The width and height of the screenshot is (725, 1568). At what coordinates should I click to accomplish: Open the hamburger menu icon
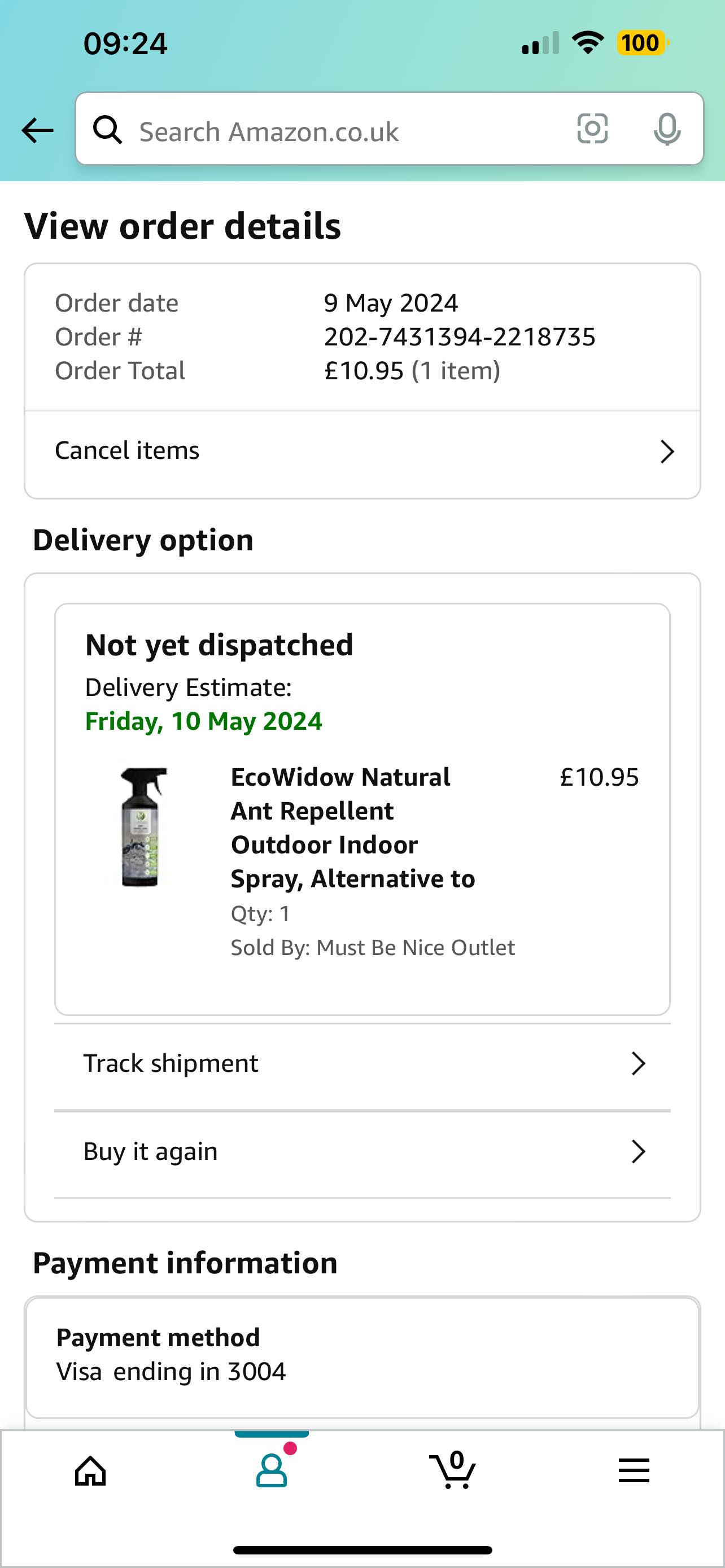[x=634, y=1470]
